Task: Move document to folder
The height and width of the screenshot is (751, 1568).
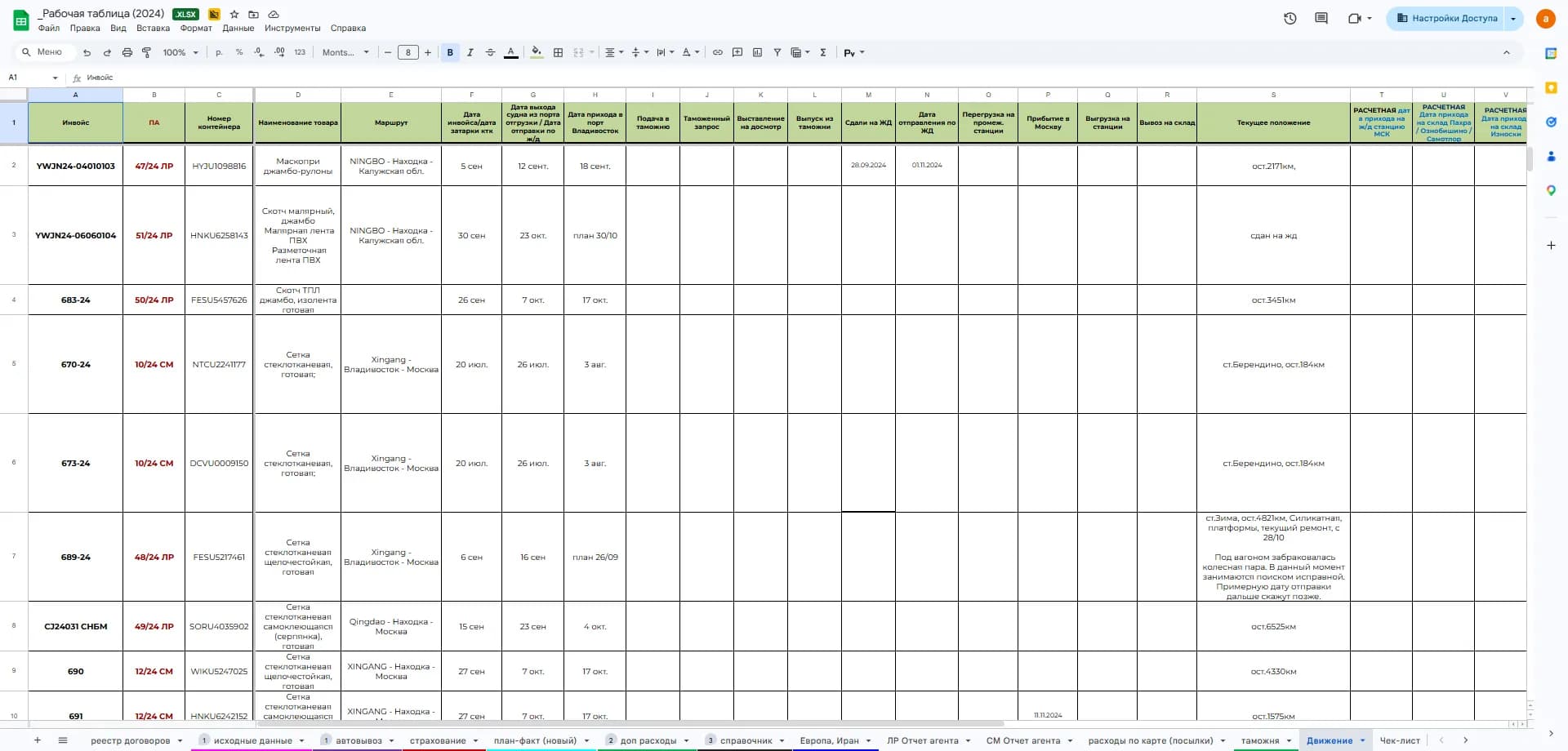Action: point(254,14)
